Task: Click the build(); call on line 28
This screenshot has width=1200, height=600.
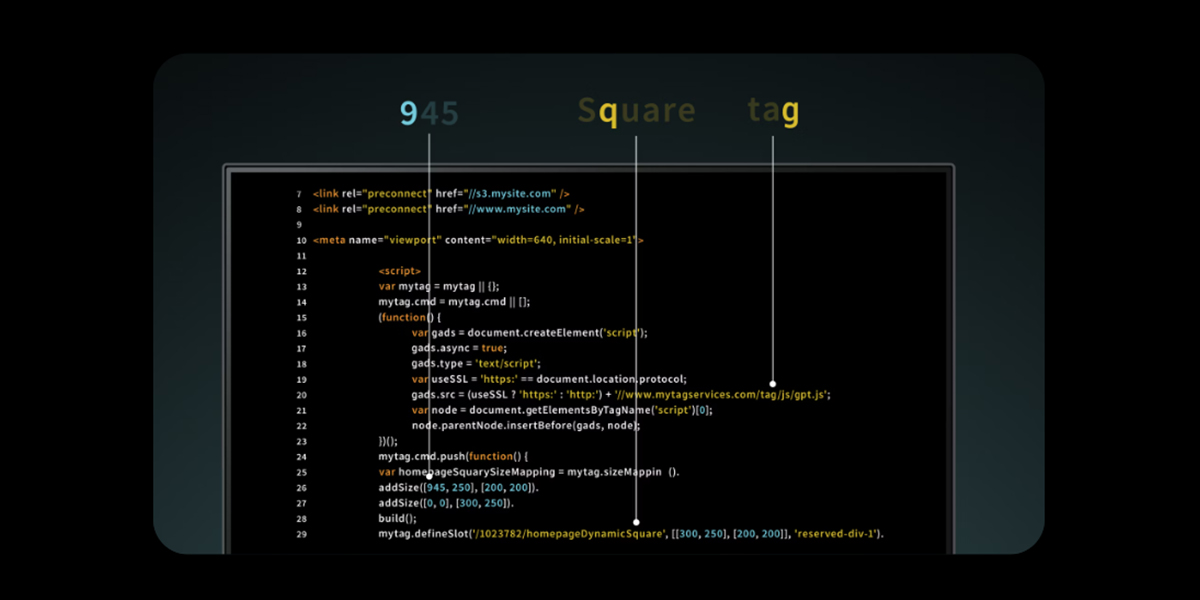Action: coord(398,518)
